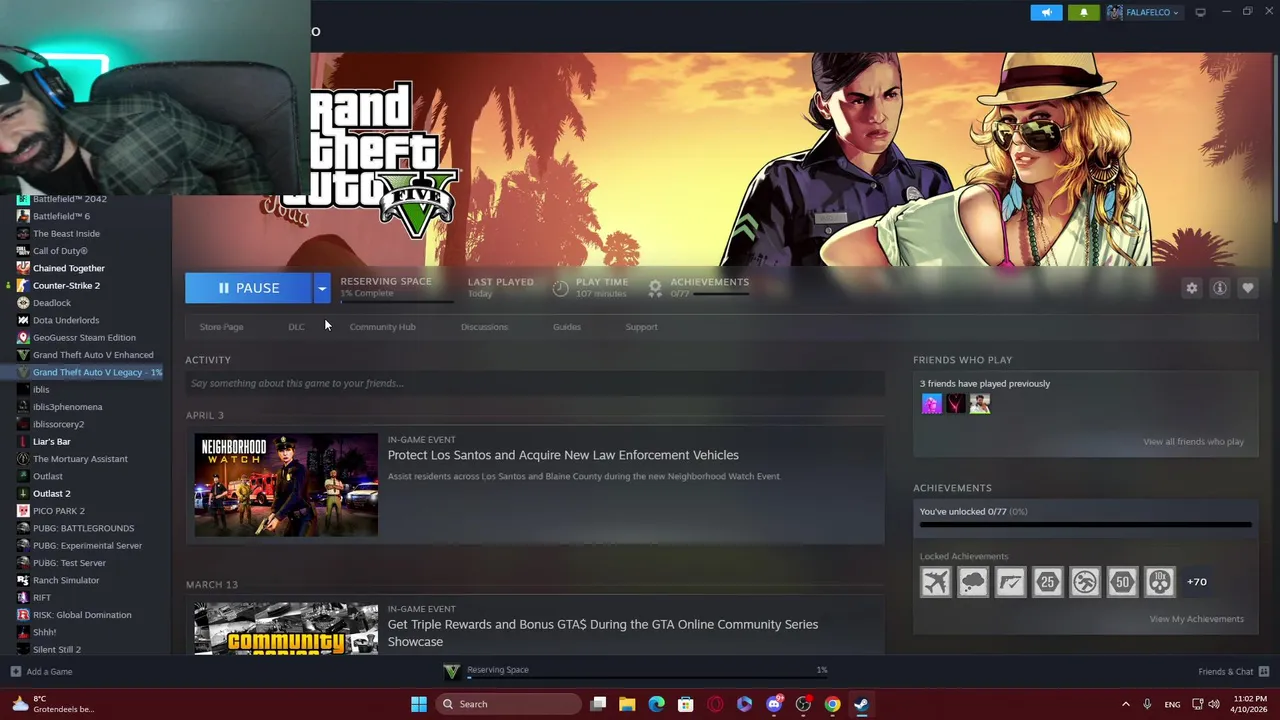Open the Discussions tab
This screenshot has height=720, width=1280.
coord(484,327)
